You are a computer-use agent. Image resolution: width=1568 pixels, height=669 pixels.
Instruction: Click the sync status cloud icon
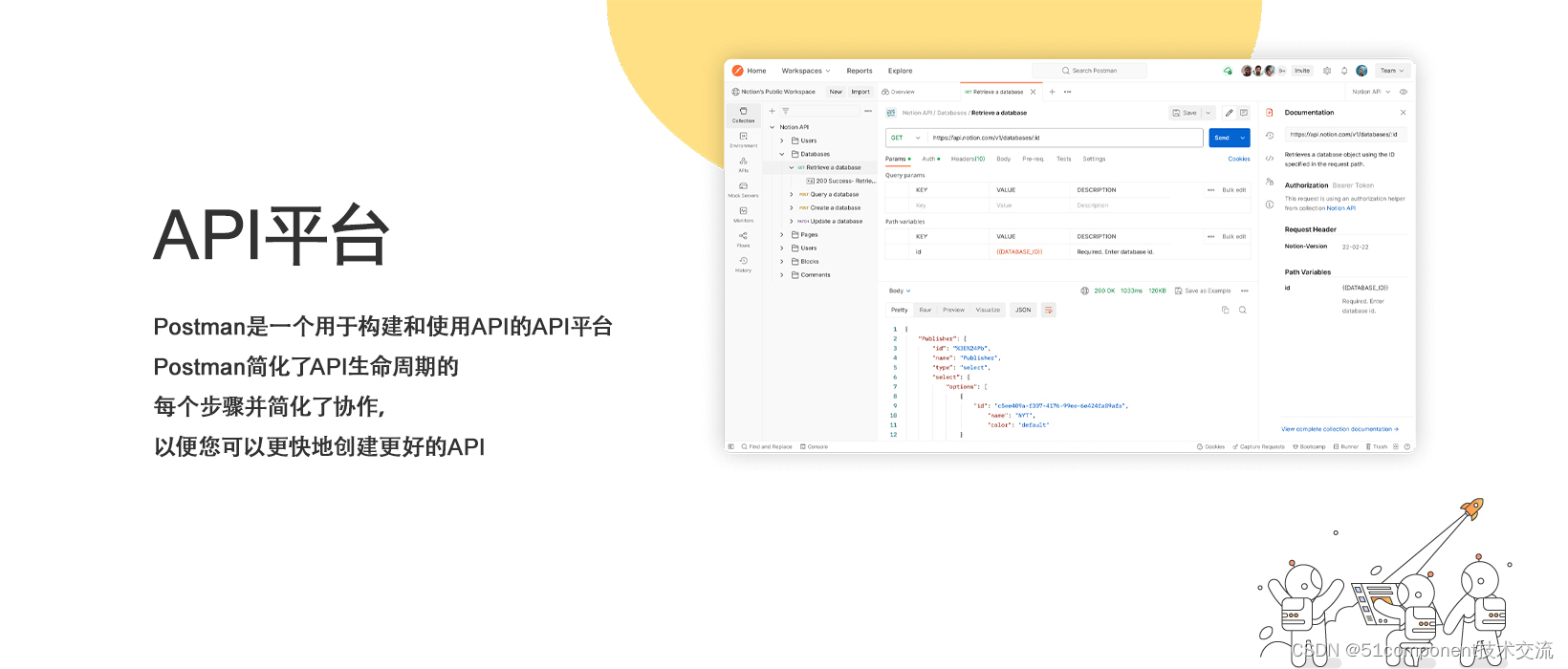click(1228, 71)
